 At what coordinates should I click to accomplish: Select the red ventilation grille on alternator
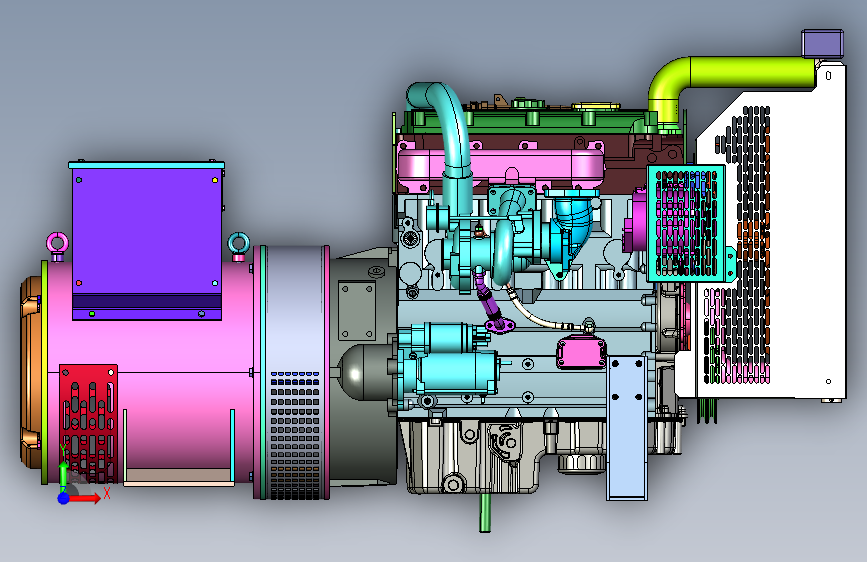tap(88, 423)
